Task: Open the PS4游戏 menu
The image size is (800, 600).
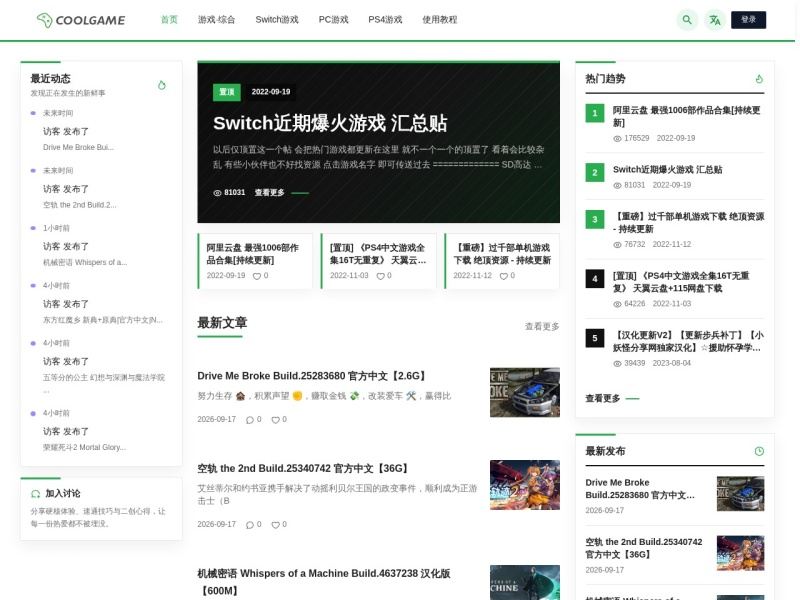Action: coord(385,19)
